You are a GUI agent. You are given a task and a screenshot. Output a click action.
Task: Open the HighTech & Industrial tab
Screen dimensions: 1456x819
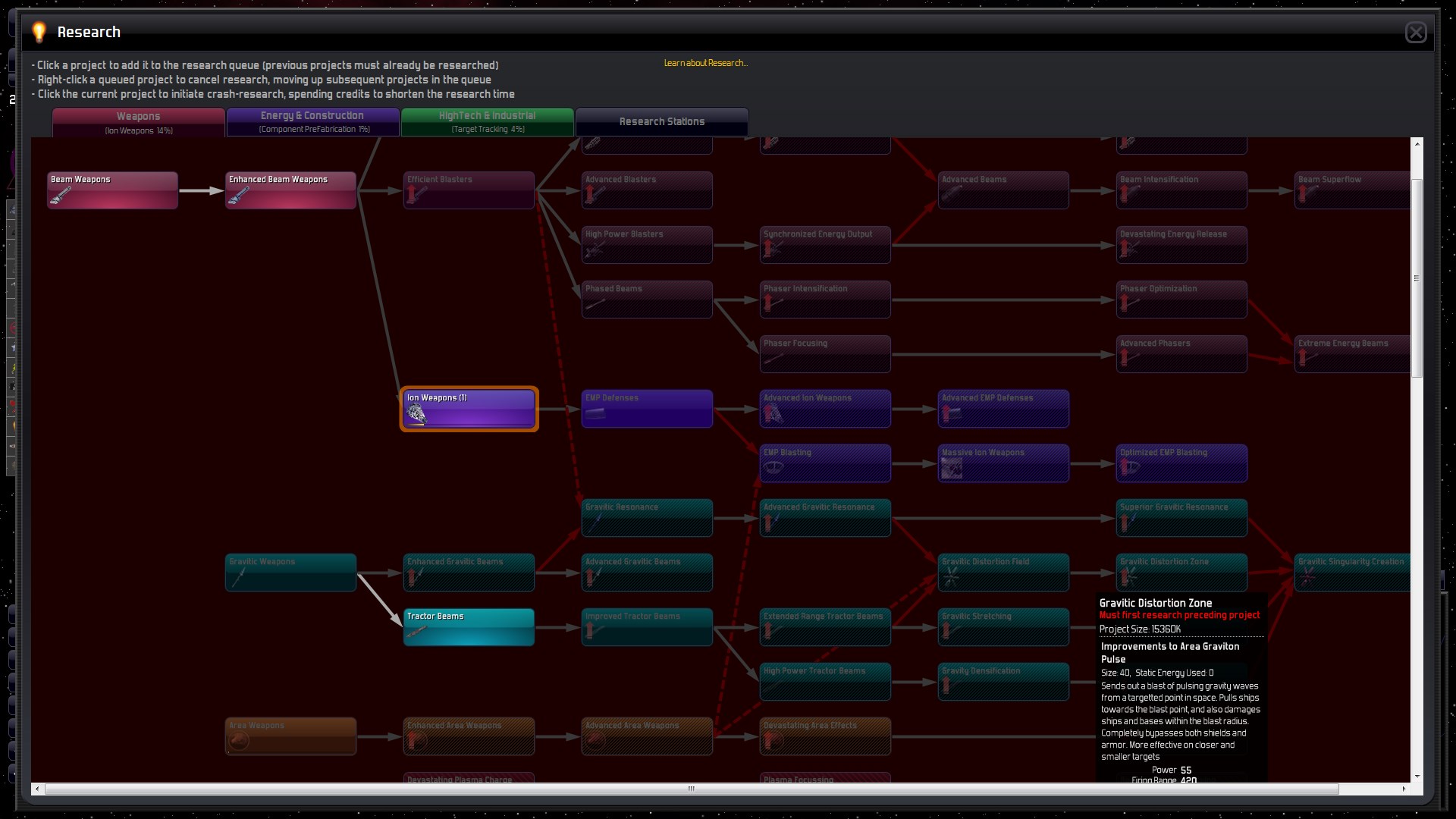coord(487,121)
